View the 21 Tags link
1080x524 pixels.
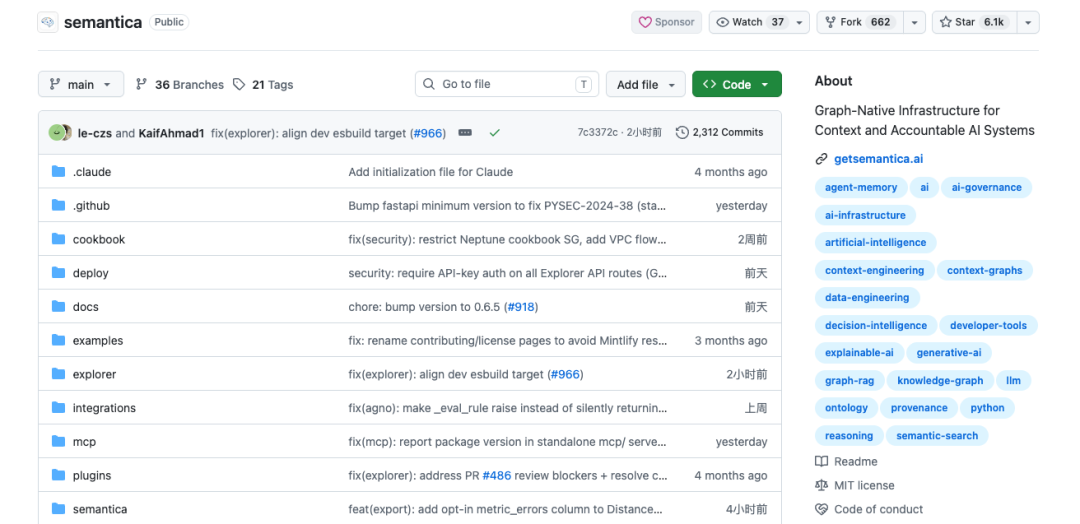tap(263, 85)
